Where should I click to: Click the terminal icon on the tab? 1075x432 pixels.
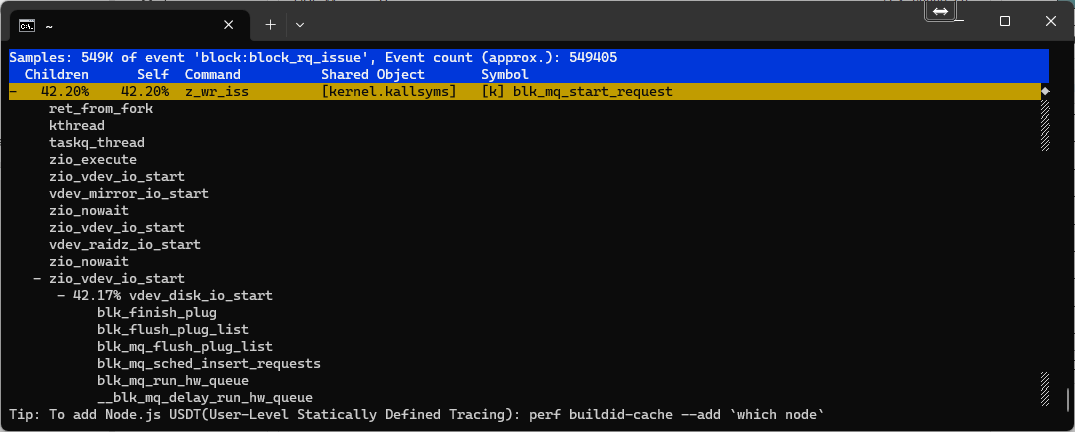tap(29, 22)
